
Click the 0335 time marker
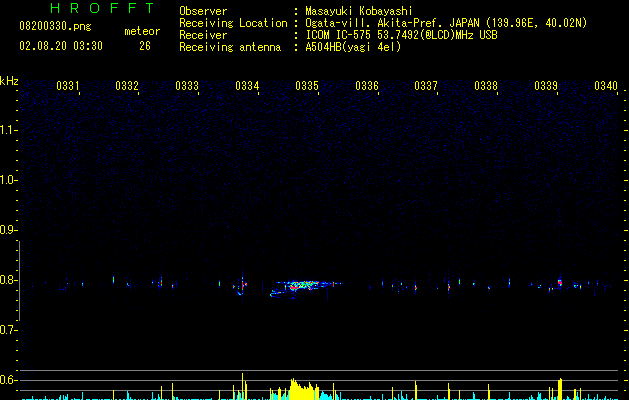pyautogui.click(x=307, y=86)
